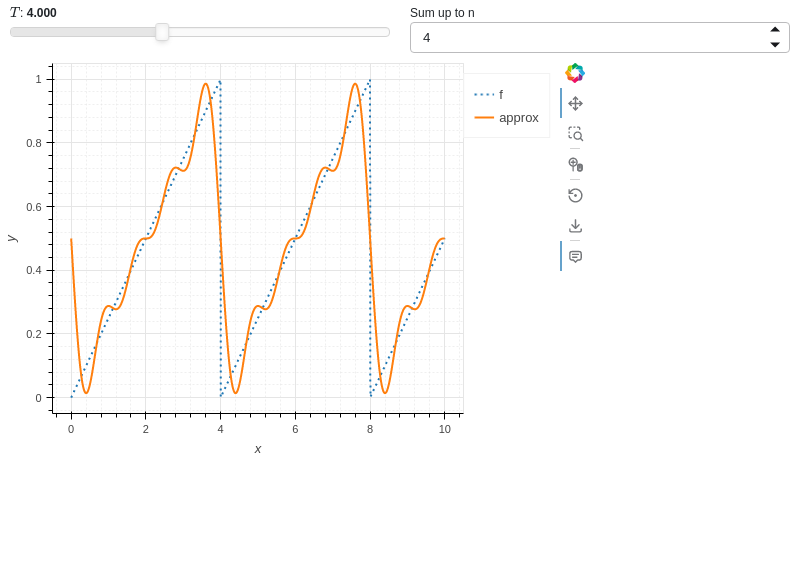Image resolution: width=800 pixels, height=575 pixels.
Task: Toggle the Wheel Zoom tool
Action: (576, 164)
